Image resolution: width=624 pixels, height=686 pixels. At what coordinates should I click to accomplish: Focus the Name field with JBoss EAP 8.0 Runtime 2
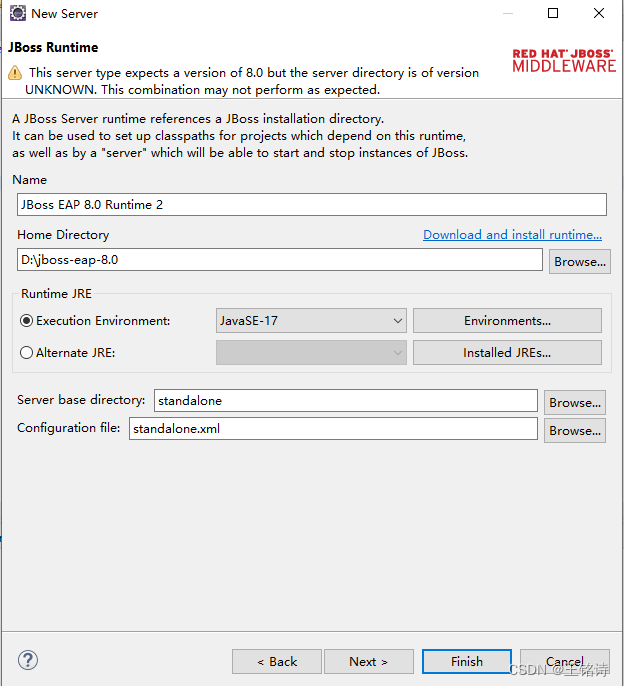(312, 204)
